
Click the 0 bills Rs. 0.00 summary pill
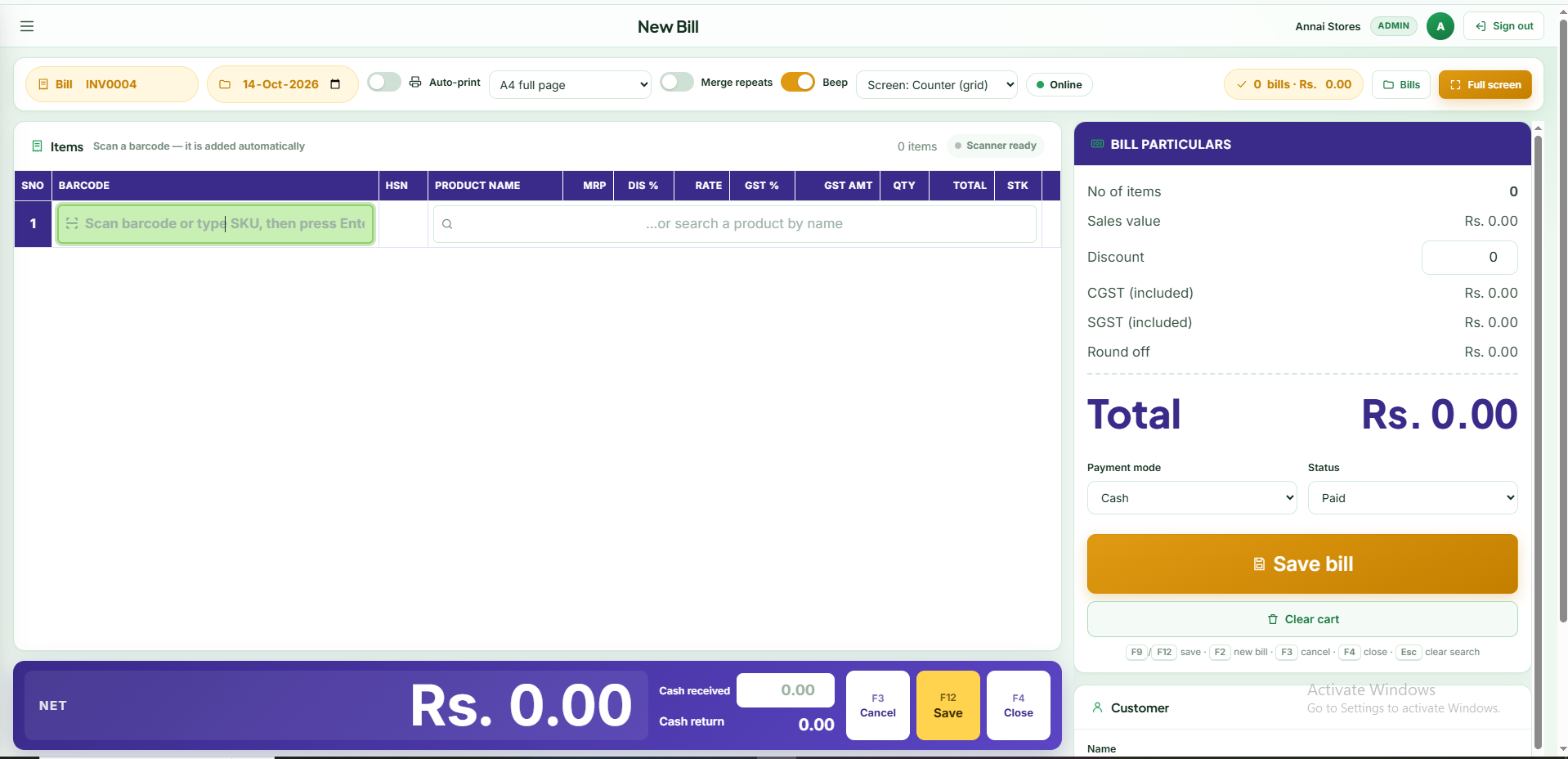click(x=1293, y=84)
